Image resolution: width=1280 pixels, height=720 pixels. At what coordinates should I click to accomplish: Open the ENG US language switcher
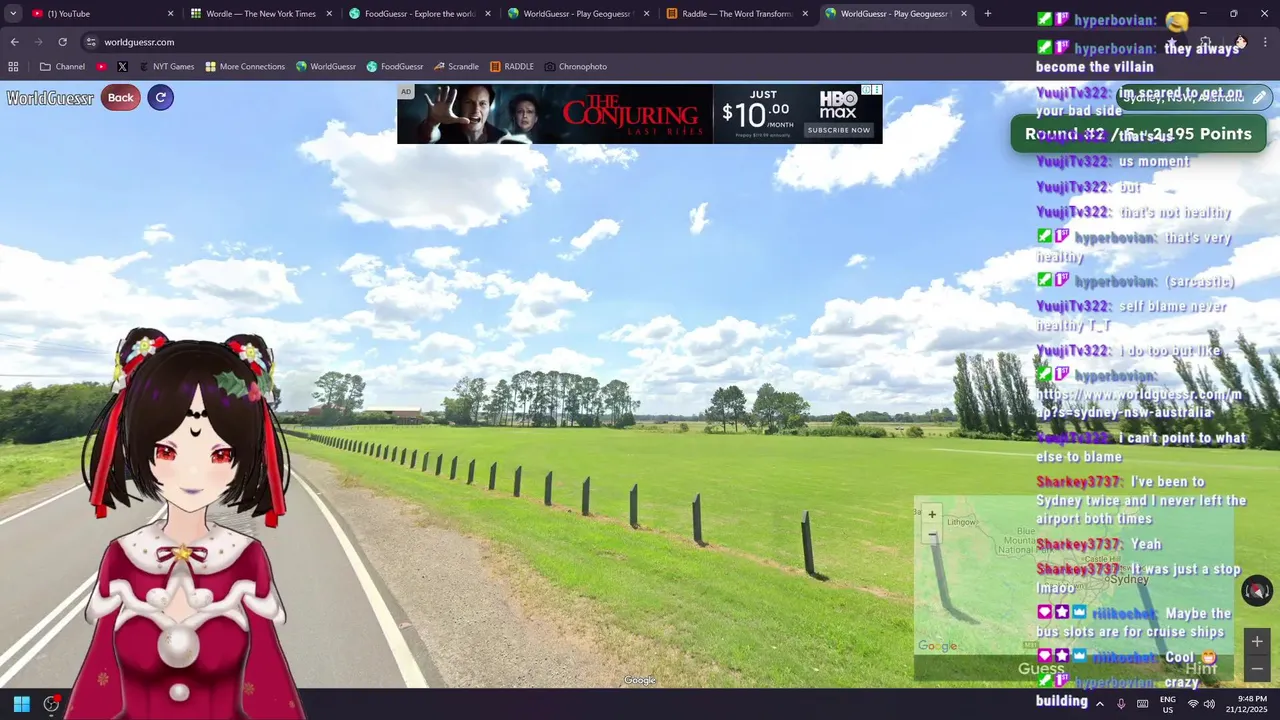1167,704
